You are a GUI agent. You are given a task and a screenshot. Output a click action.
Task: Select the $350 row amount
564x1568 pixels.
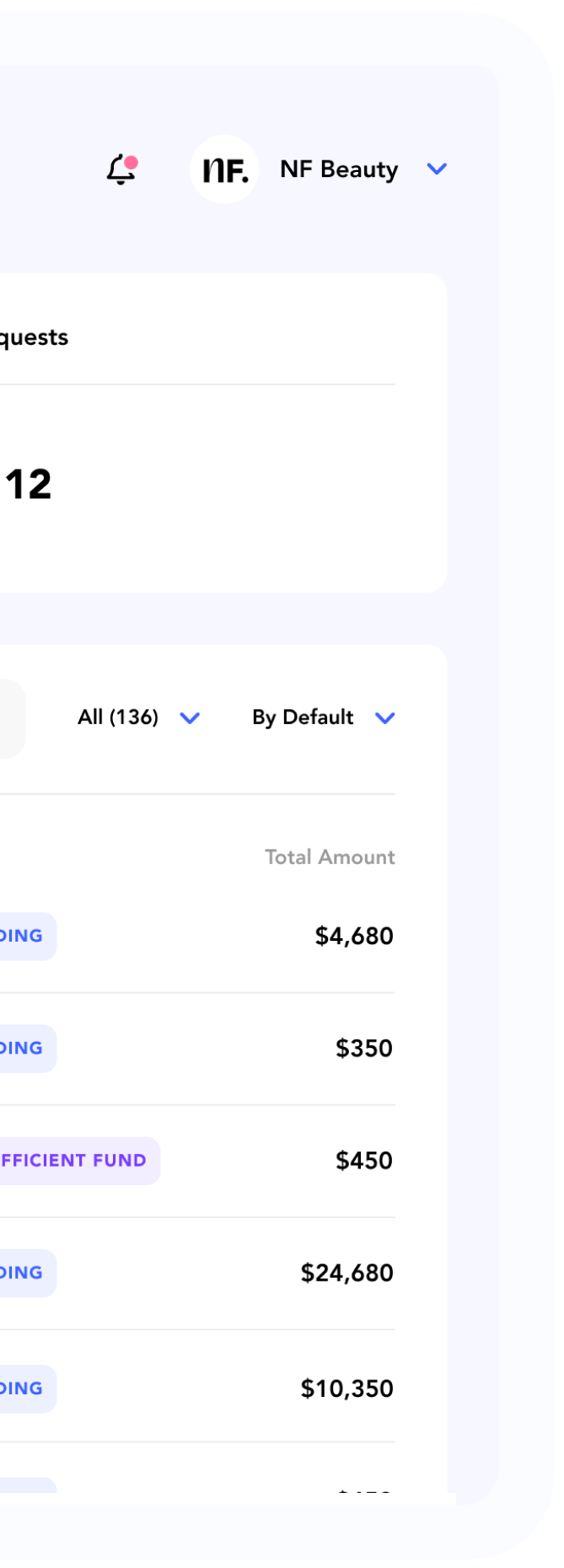click(x=364, y=1049)
